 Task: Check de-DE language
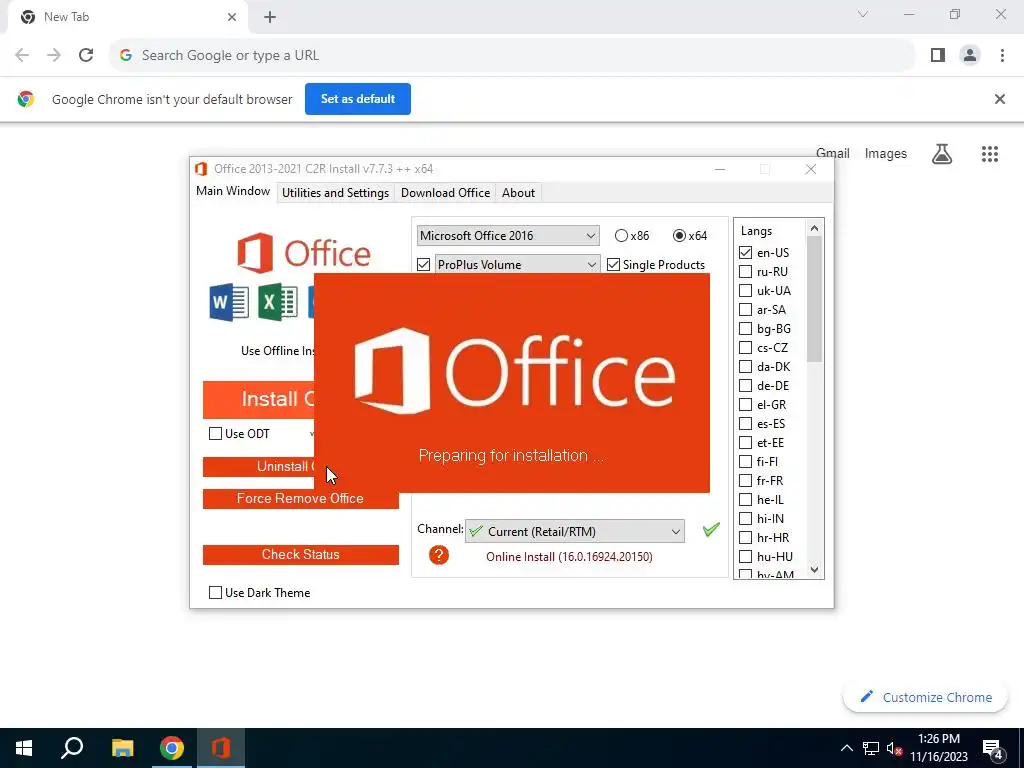tap(745, 386)
